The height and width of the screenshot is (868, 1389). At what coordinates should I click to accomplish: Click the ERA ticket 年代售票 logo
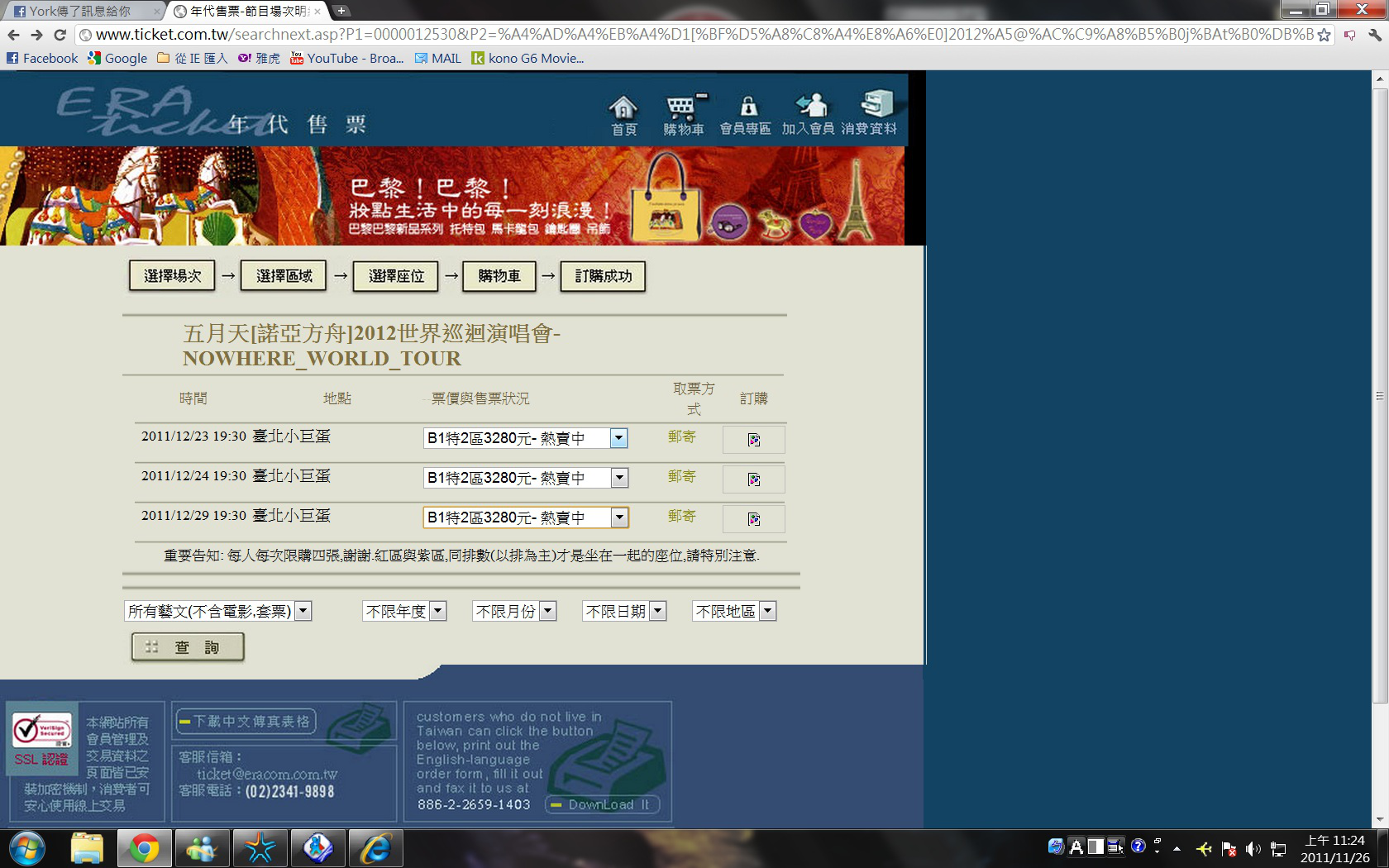point(212,112)
